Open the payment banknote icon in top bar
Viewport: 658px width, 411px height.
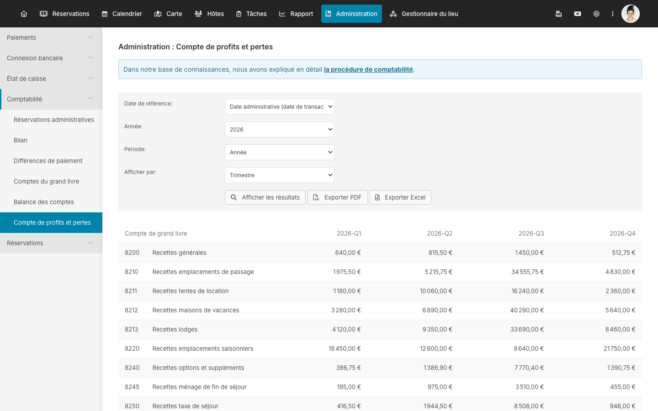pyautogui.click(x=577, y=14)
